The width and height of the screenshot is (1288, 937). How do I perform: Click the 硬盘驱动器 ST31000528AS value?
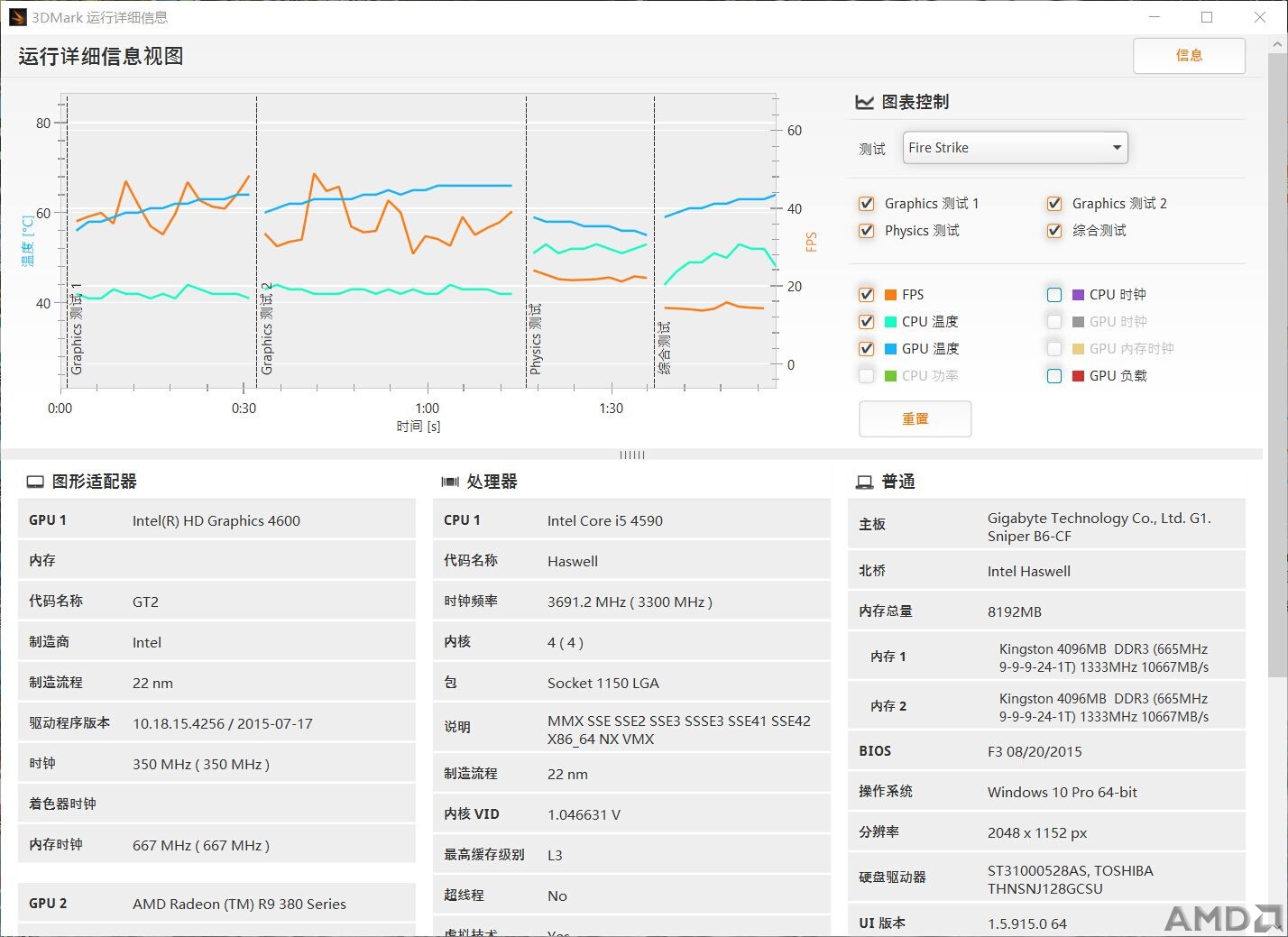[1071, 880]
